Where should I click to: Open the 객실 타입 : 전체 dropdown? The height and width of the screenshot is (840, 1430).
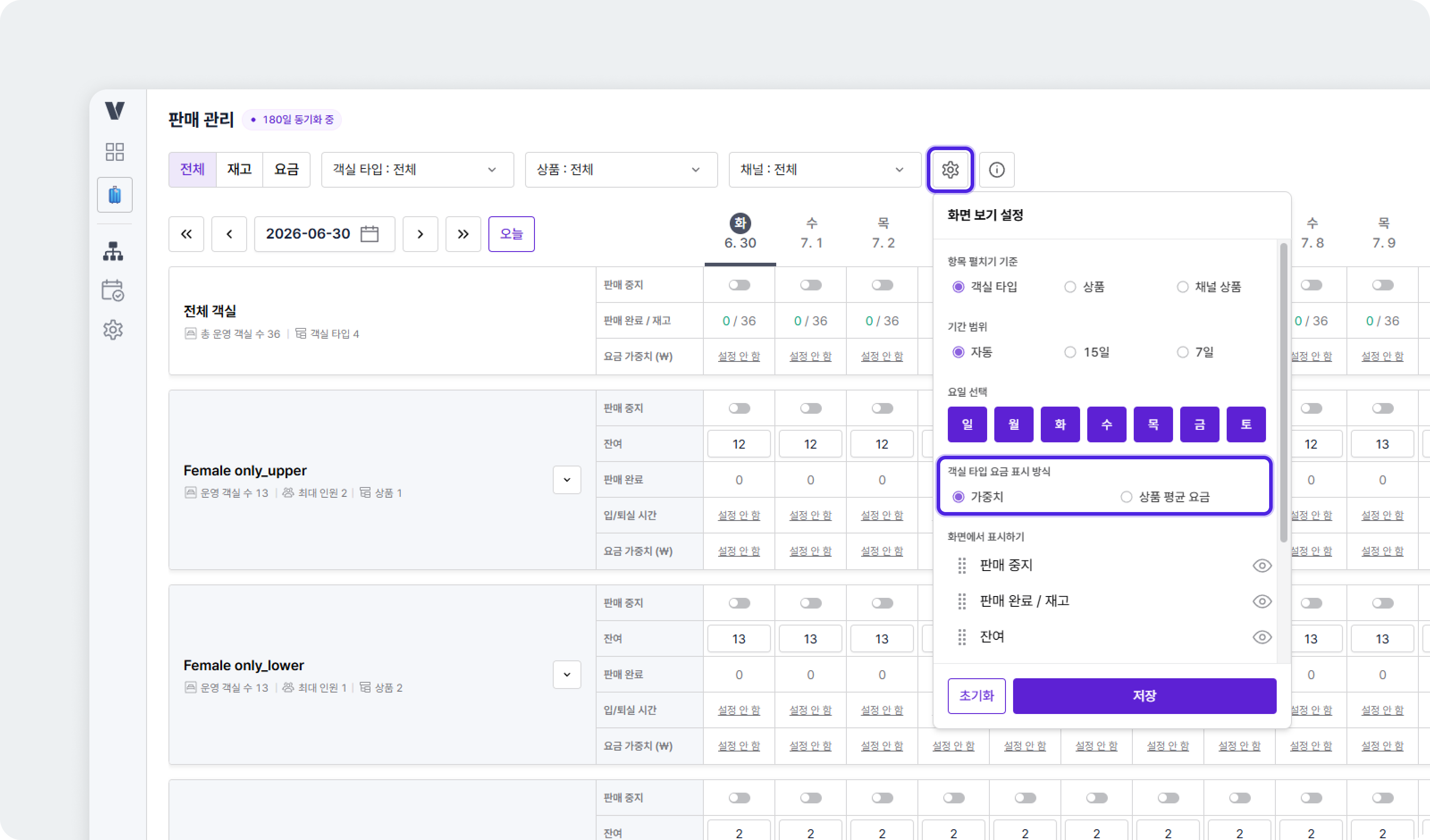[417, 169]
